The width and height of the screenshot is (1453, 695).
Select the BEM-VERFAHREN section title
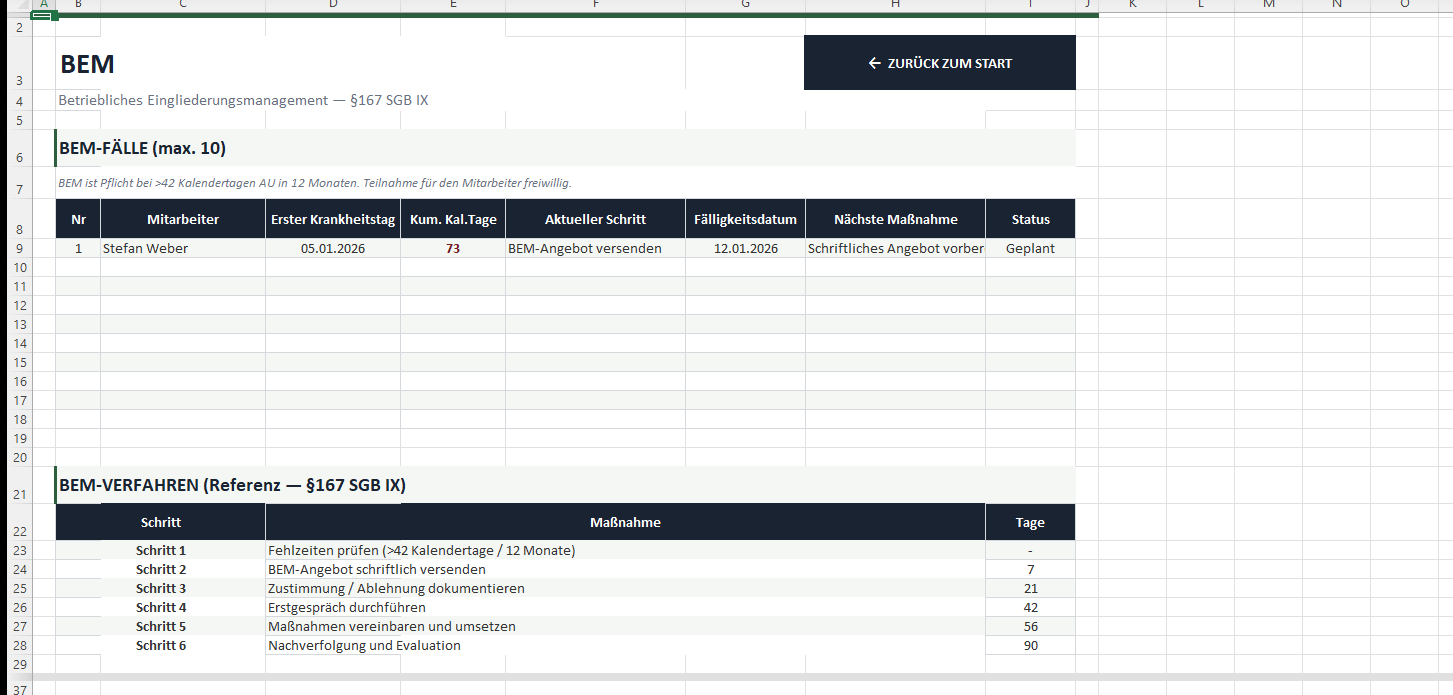pyautogui.click(x=233, y=486)
